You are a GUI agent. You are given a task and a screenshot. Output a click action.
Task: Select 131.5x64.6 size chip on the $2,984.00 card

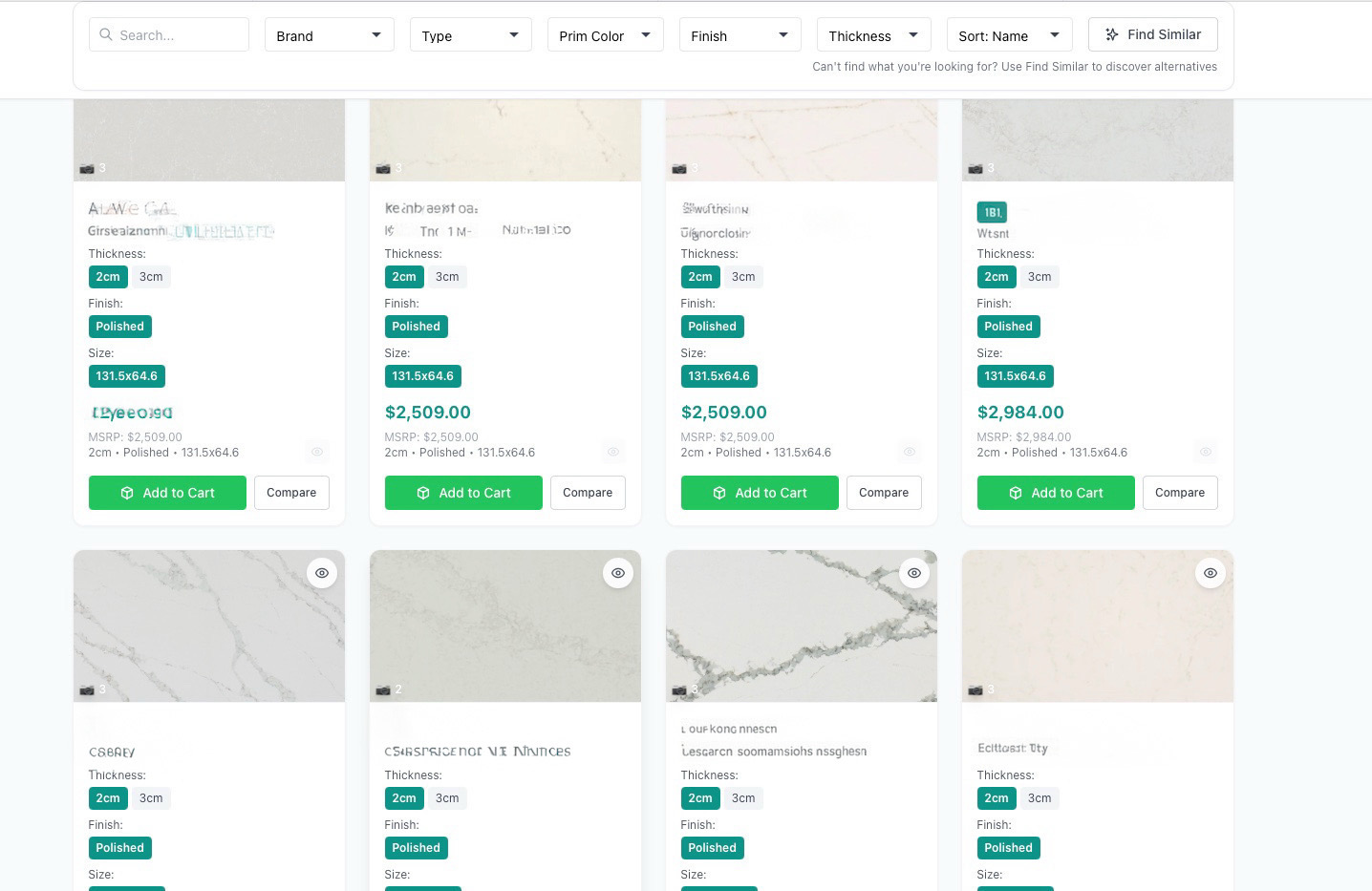coord(1016,376)
